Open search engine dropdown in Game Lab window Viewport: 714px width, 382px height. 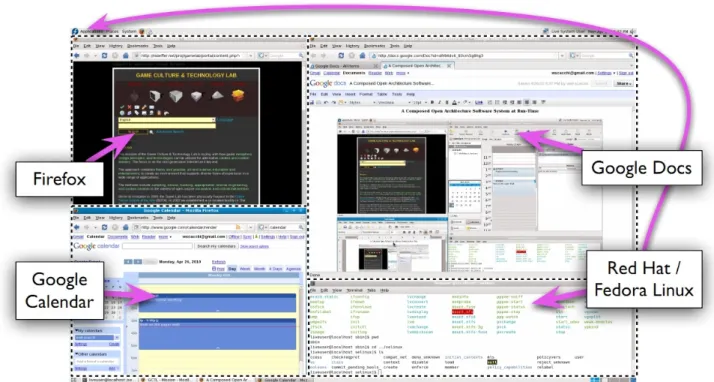click(263, 56)
